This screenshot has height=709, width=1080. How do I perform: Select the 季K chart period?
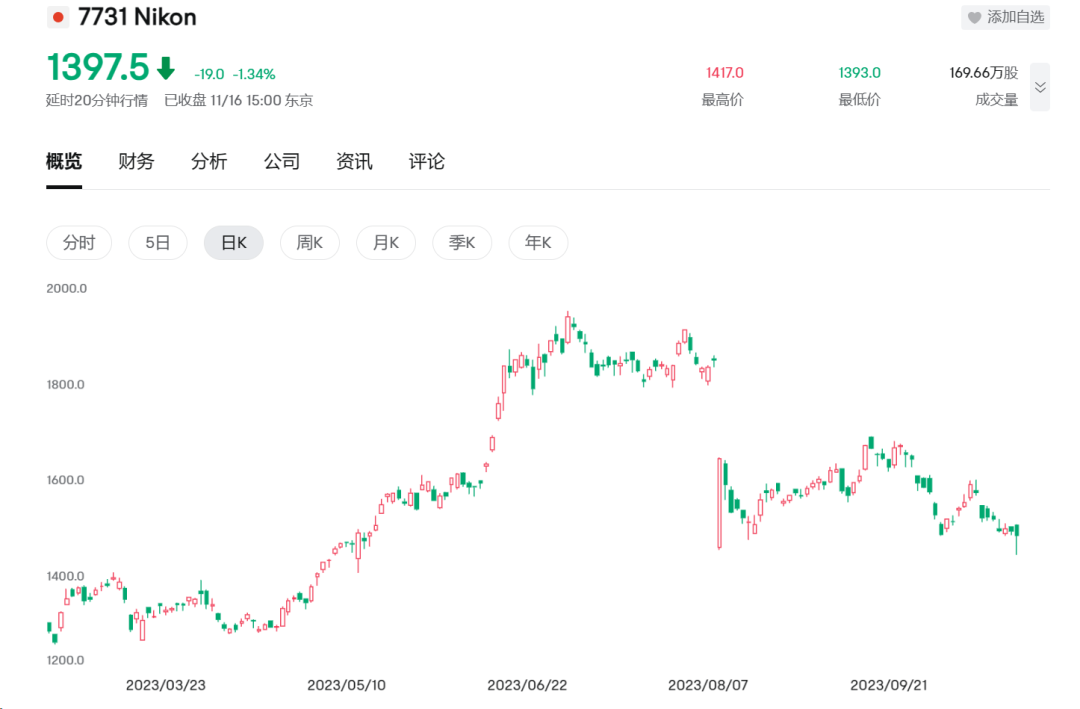[x=462, y=243]
